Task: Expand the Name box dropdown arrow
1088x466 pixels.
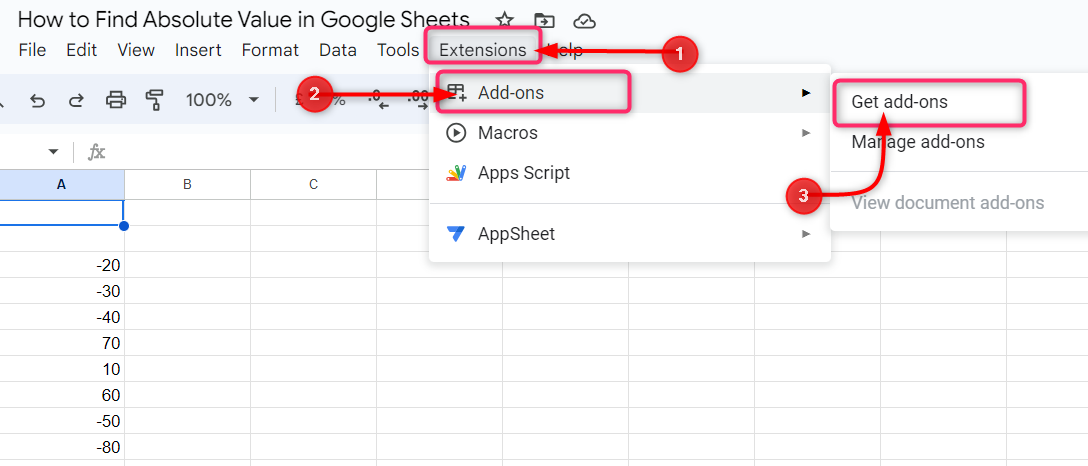Action: (53, 152)
